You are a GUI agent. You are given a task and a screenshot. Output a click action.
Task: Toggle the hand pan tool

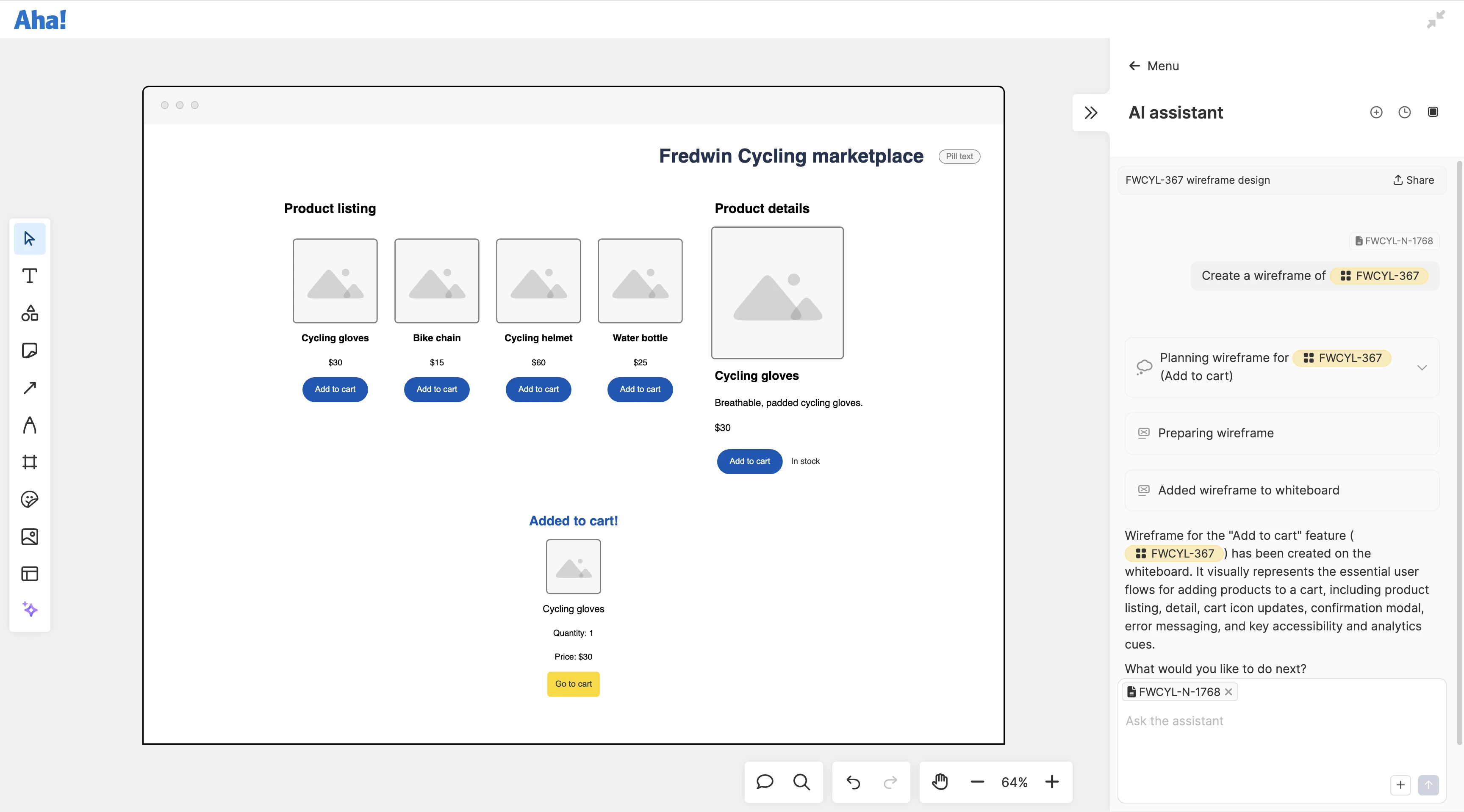point(940,782)
